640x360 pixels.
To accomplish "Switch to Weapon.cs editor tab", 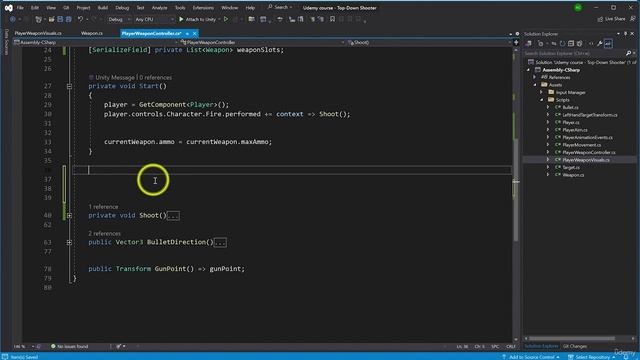I will 92,33.
